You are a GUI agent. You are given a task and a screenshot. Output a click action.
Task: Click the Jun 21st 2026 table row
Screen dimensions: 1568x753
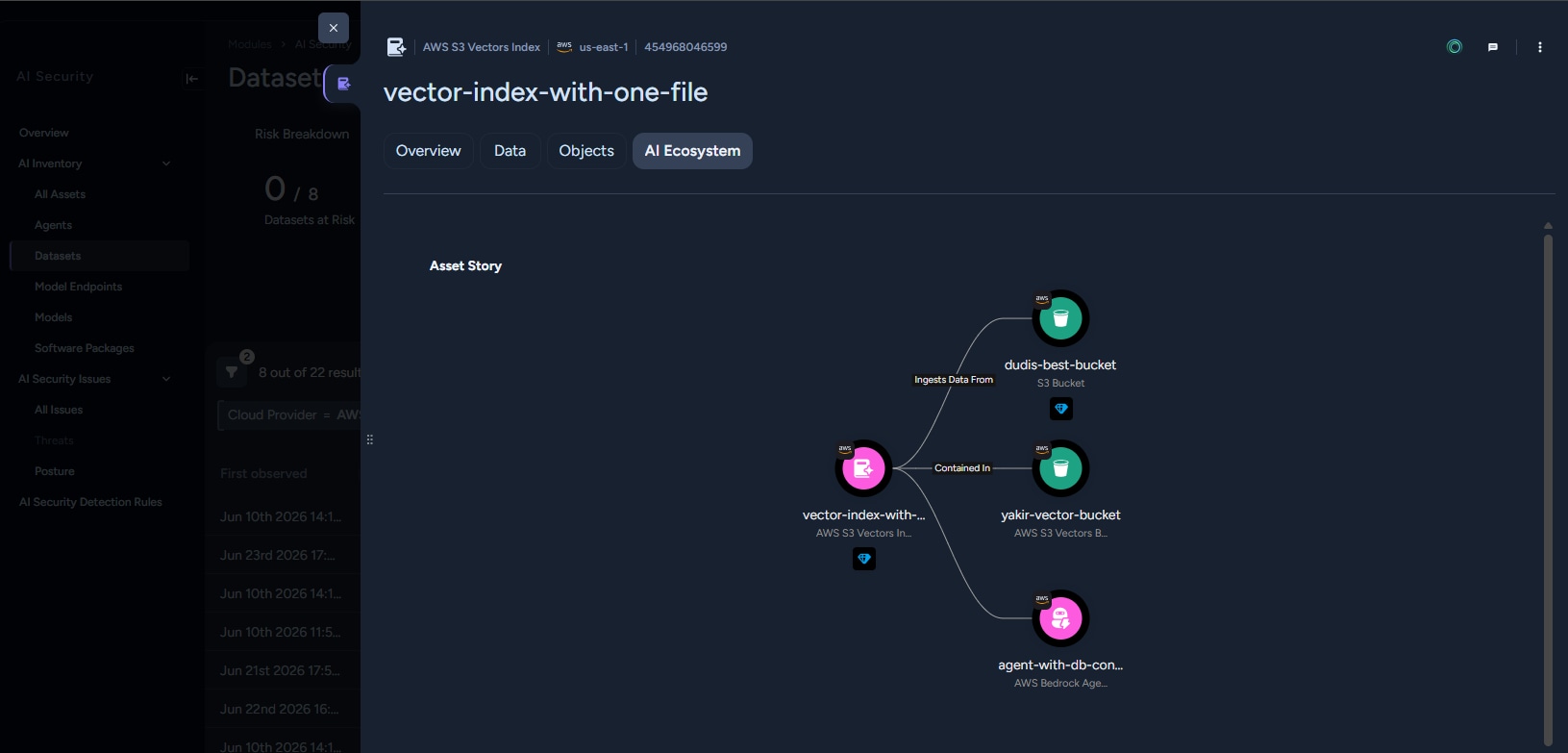pyautogui.click(x=283, y=670)
